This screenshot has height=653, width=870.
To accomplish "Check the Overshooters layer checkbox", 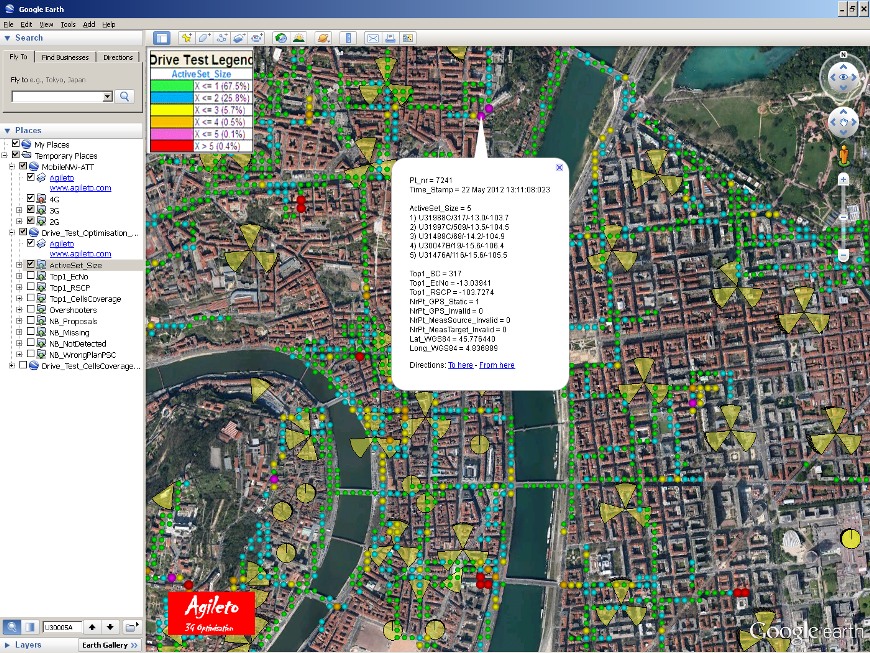I will click(32, 310).
